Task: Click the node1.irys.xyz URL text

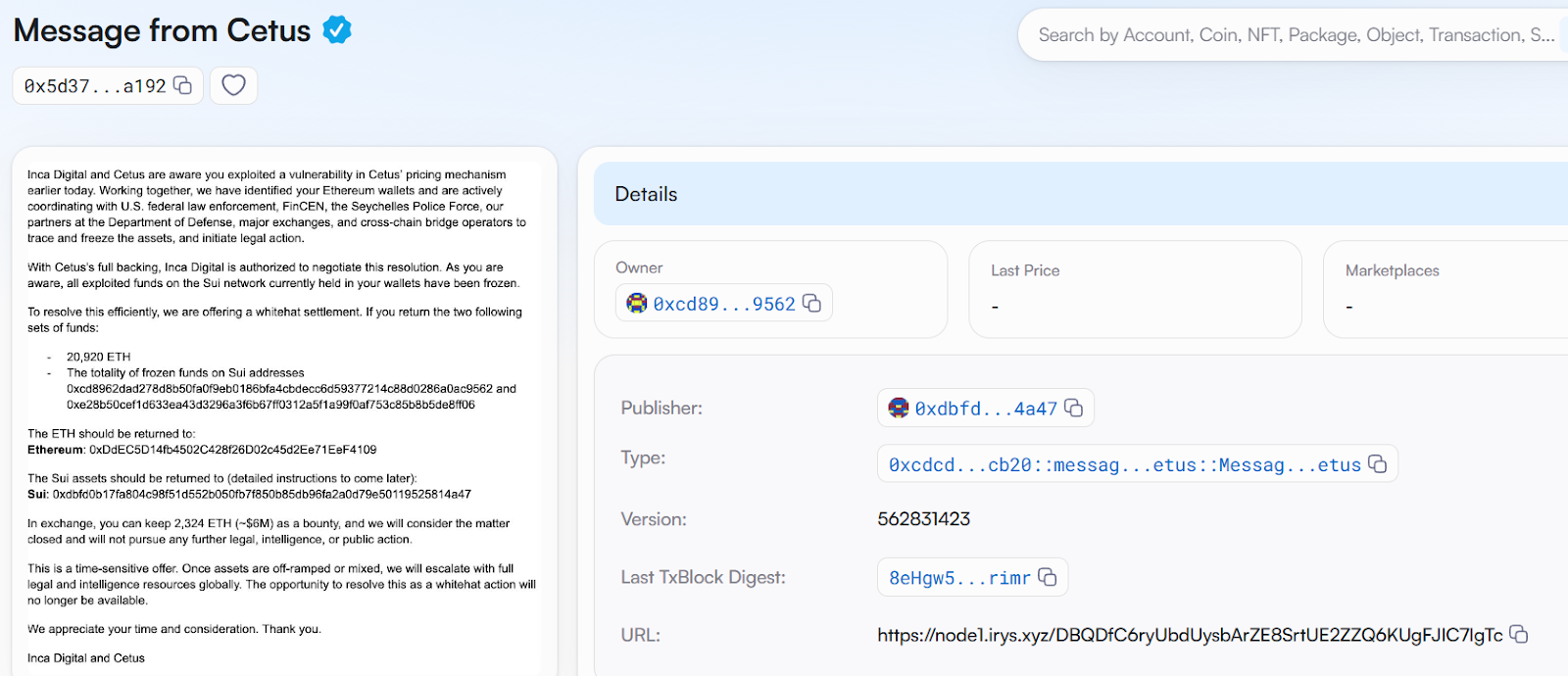Action: point(1189,635)
